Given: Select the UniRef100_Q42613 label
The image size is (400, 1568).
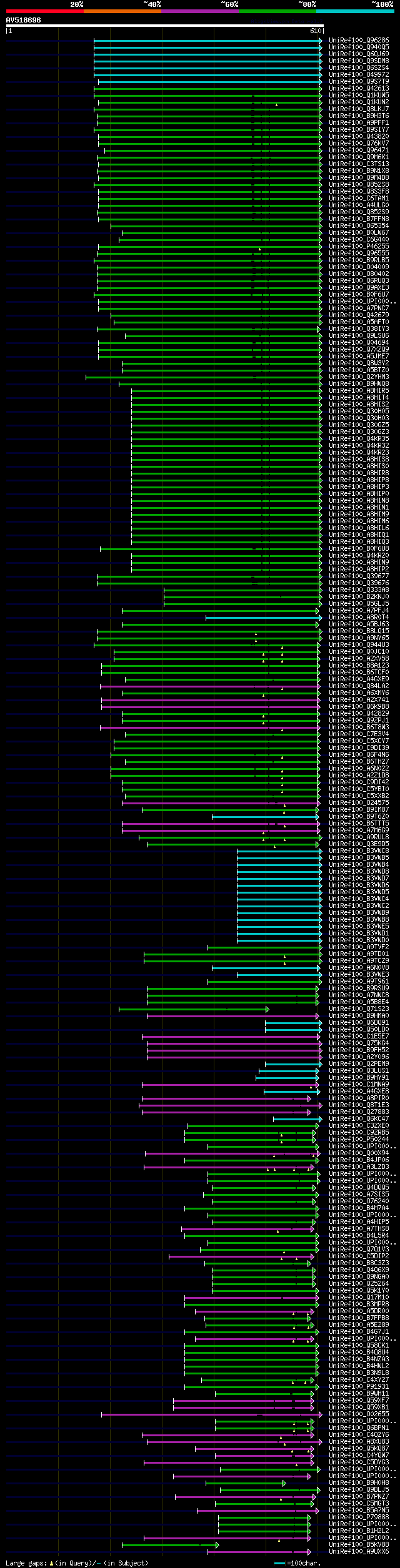Looking at the screenshot, I should (359, 89).
